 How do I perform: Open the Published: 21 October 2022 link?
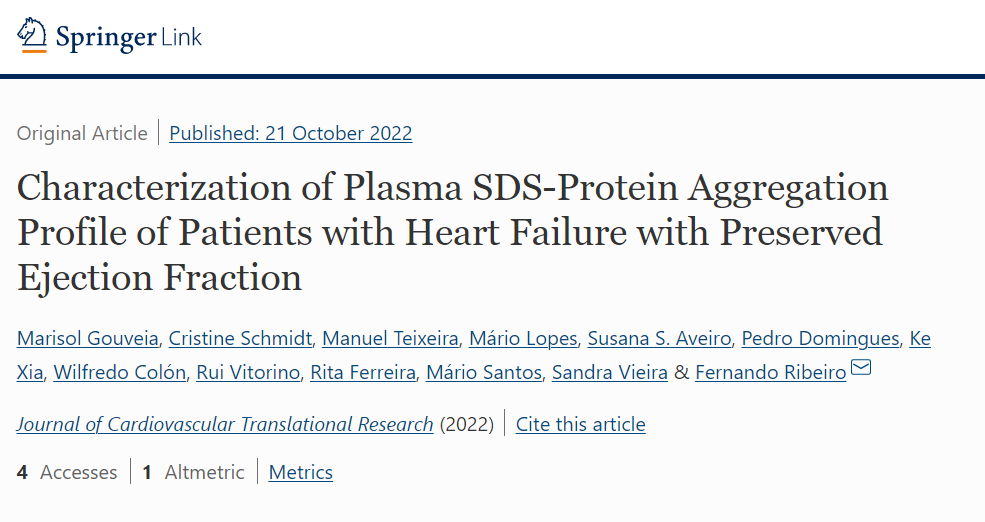click(291, 133)
